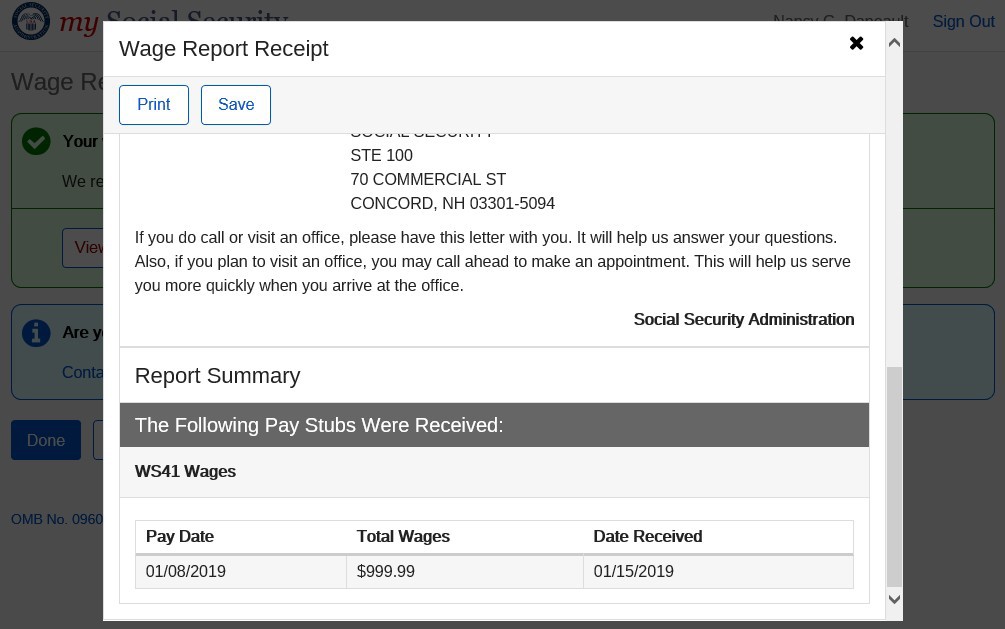Image resolution: width=1005 pixels, height=629 pixels.
Task: Open the partially hidden Contact link
Action: (x=83, y=372)
